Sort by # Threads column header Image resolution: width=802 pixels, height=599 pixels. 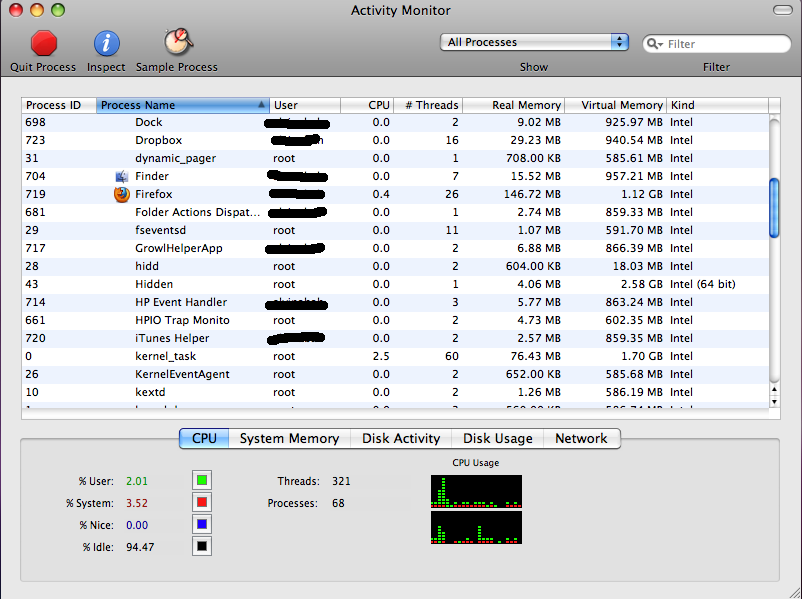point(428,105)
